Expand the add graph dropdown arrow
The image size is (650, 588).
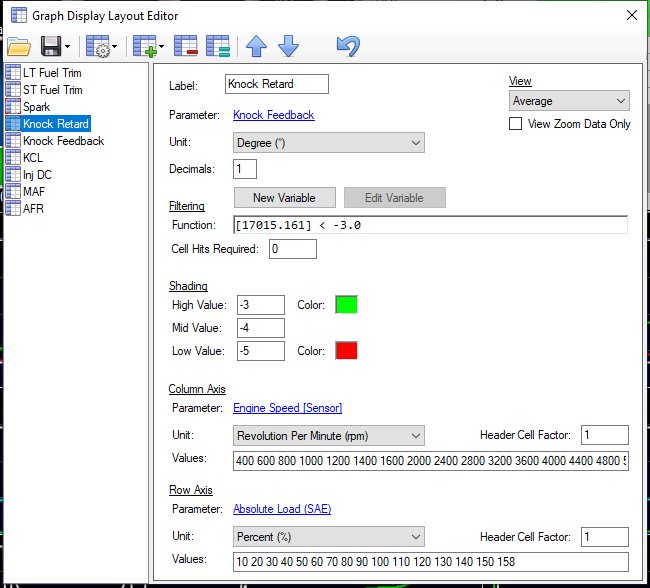[x=161, y=46]
